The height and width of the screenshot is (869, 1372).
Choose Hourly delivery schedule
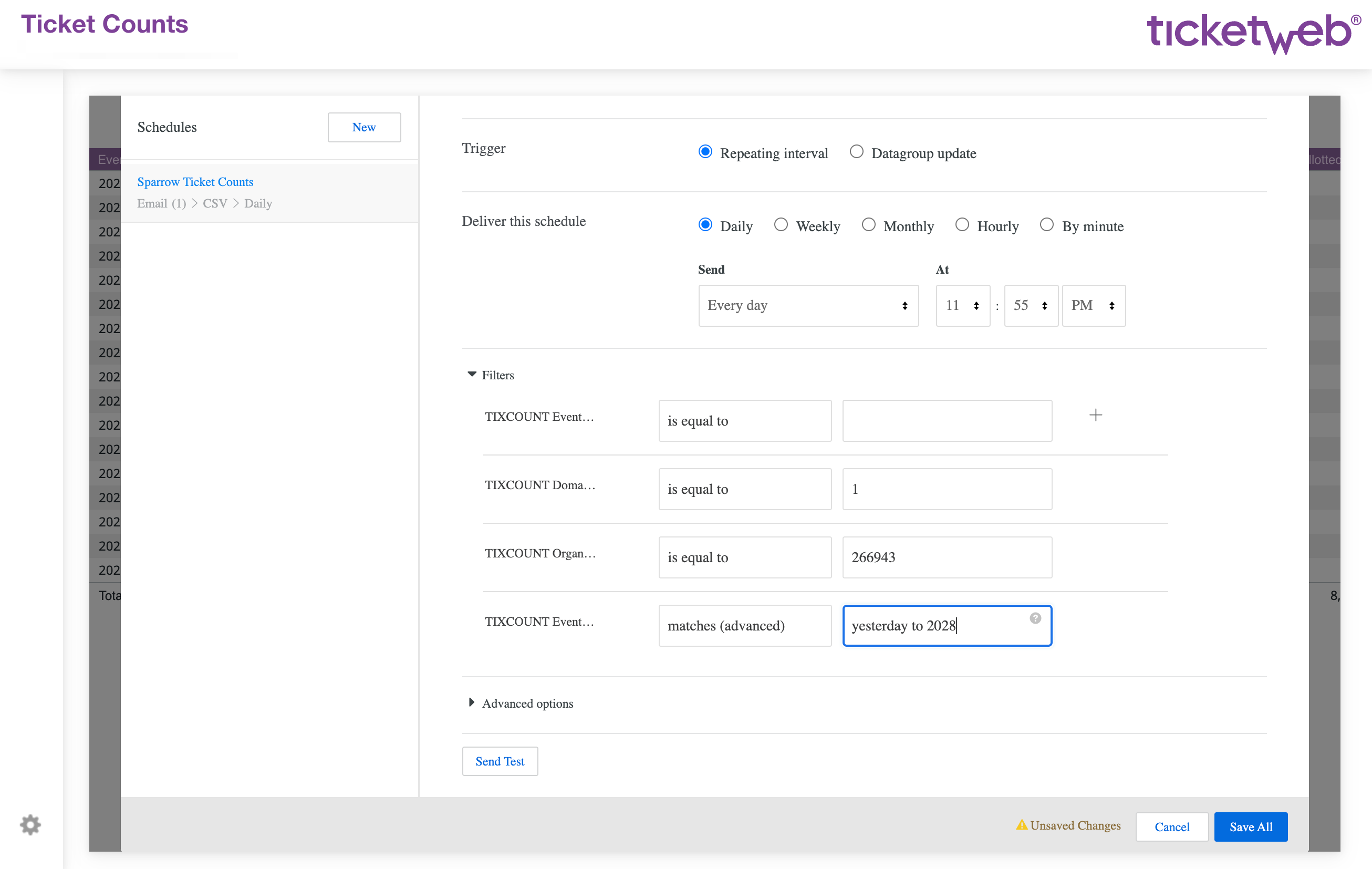pyautogui.click(x=962, y=224)
